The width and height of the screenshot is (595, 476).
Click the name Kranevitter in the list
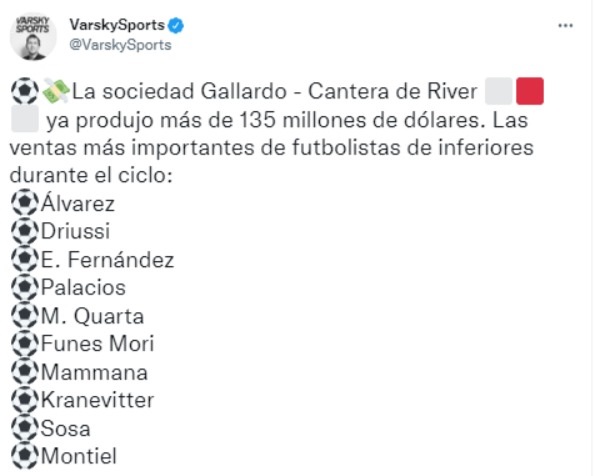click(97, 400)
